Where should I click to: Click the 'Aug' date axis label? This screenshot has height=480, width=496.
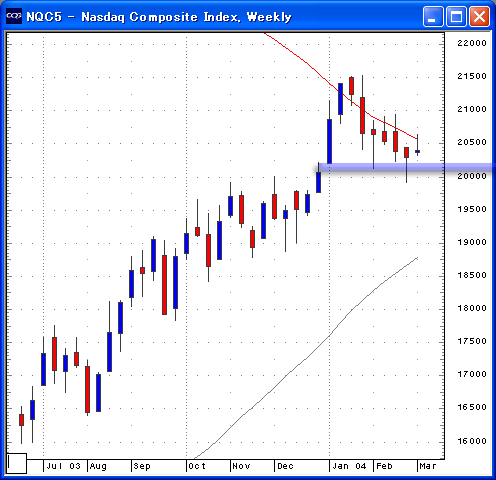click(98, 466)
